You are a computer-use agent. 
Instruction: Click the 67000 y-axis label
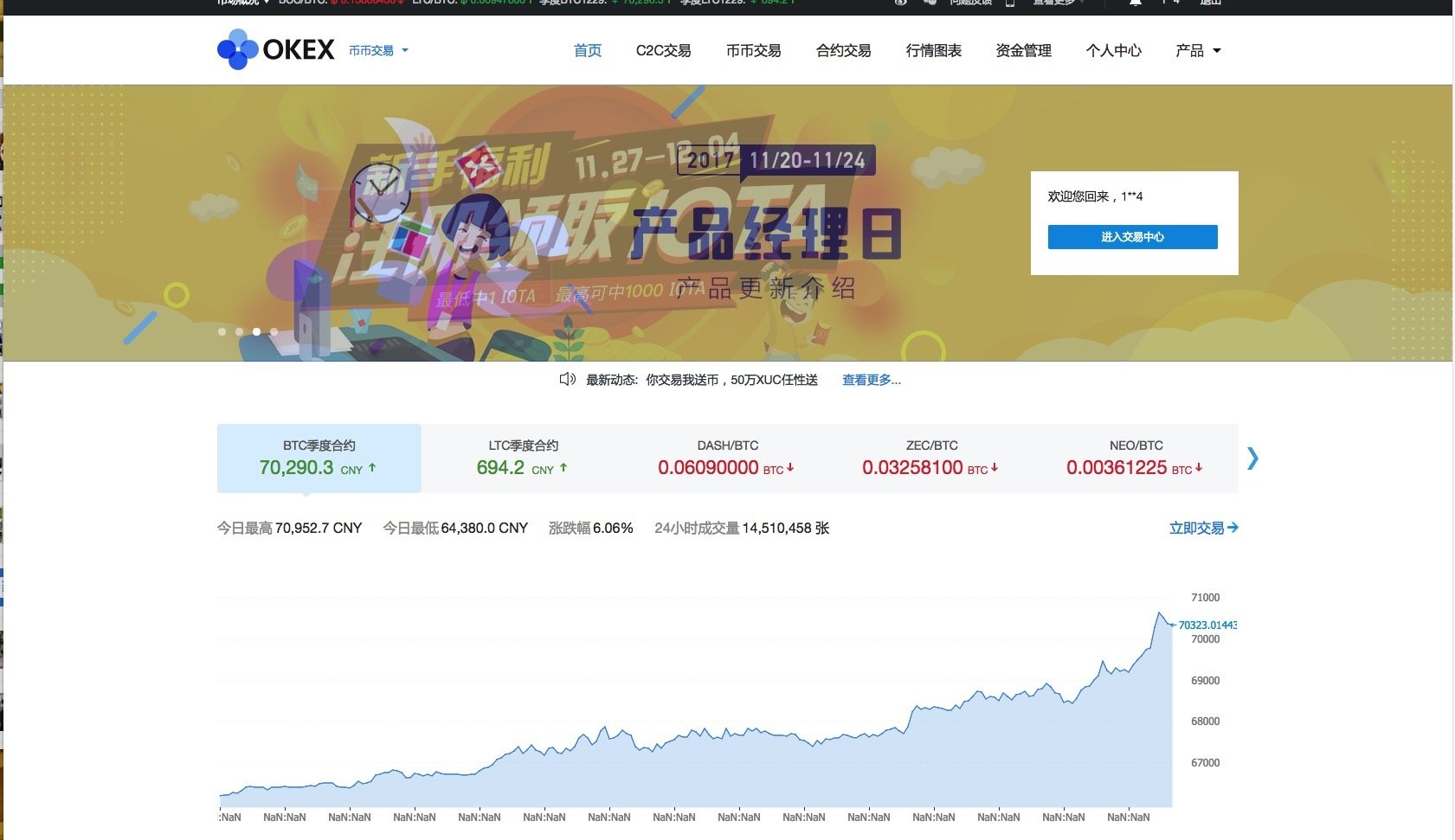(1205, 763)
